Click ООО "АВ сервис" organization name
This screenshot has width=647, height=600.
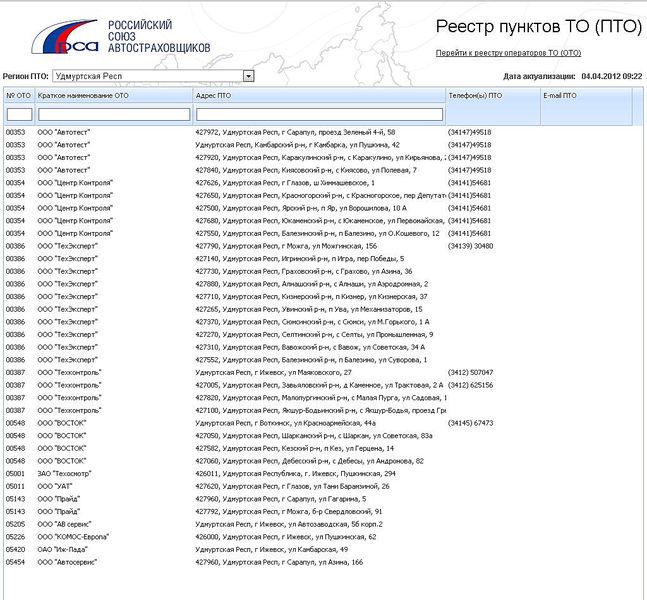pos(64,524)
